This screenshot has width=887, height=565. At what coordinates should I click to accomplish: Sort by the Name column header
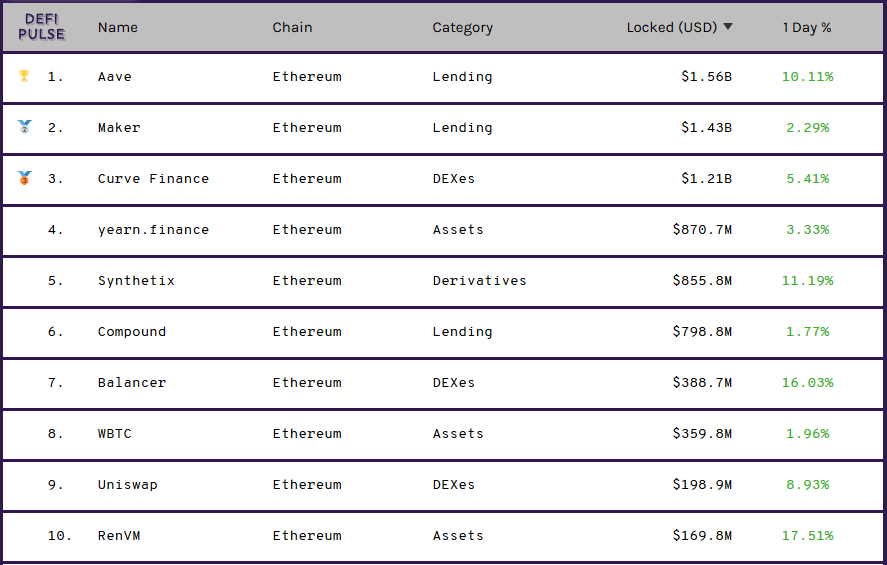point(118,27)
